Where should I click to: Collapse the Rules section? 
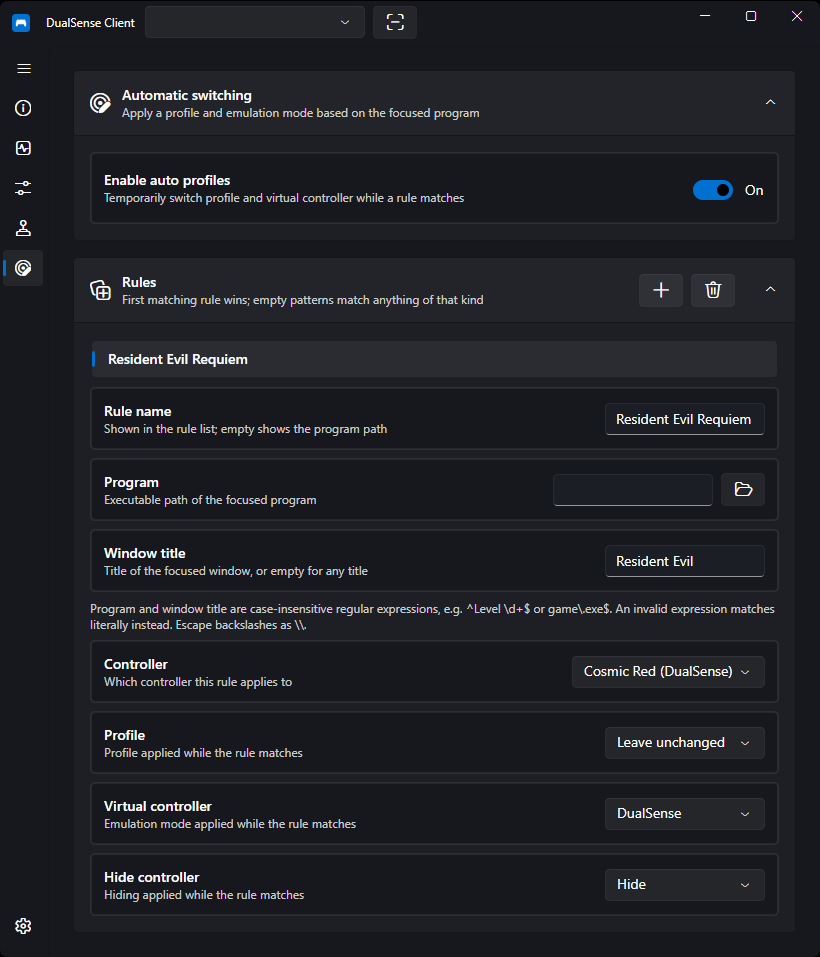click(771, 289)
